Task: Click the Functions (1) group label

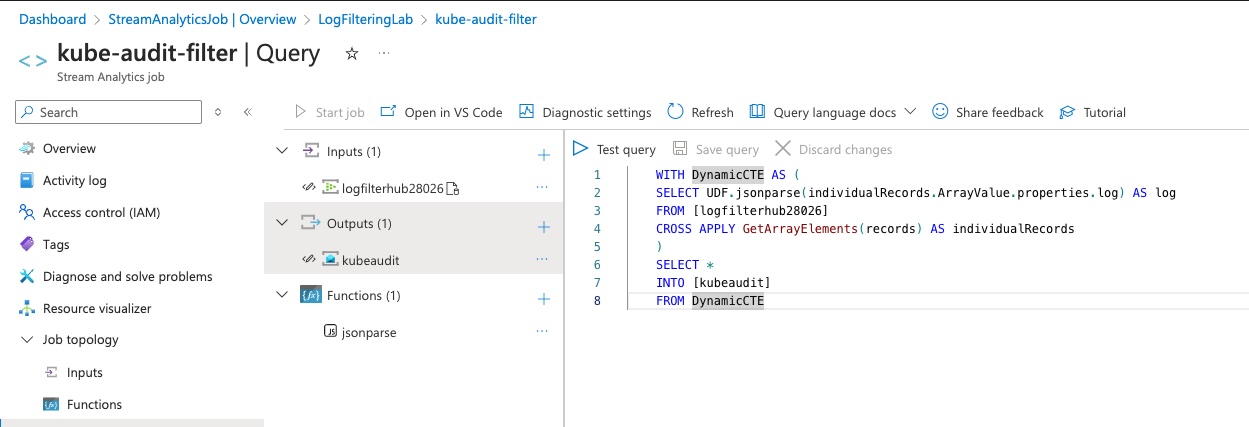Action: point(364,295)
